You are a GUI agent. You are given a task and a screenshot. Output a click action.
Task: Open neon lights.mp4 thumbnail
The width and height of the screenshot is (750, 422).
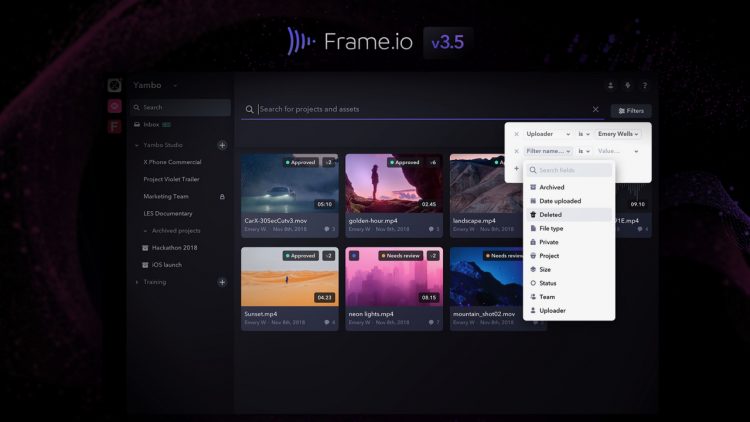coord(394,277)
